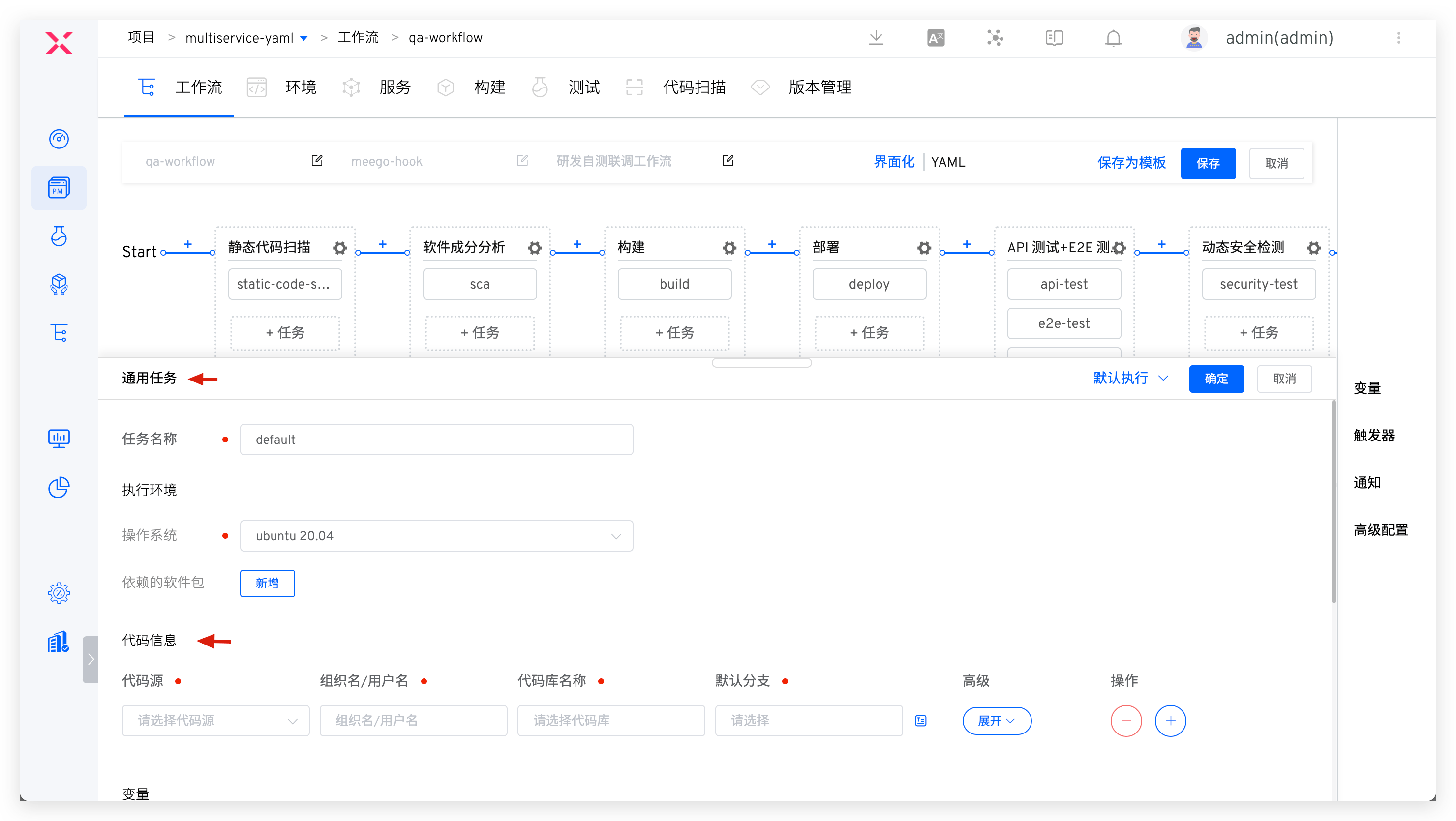Open the language translation icon
Screen dimensions: 1456x821
click(936, 38)
